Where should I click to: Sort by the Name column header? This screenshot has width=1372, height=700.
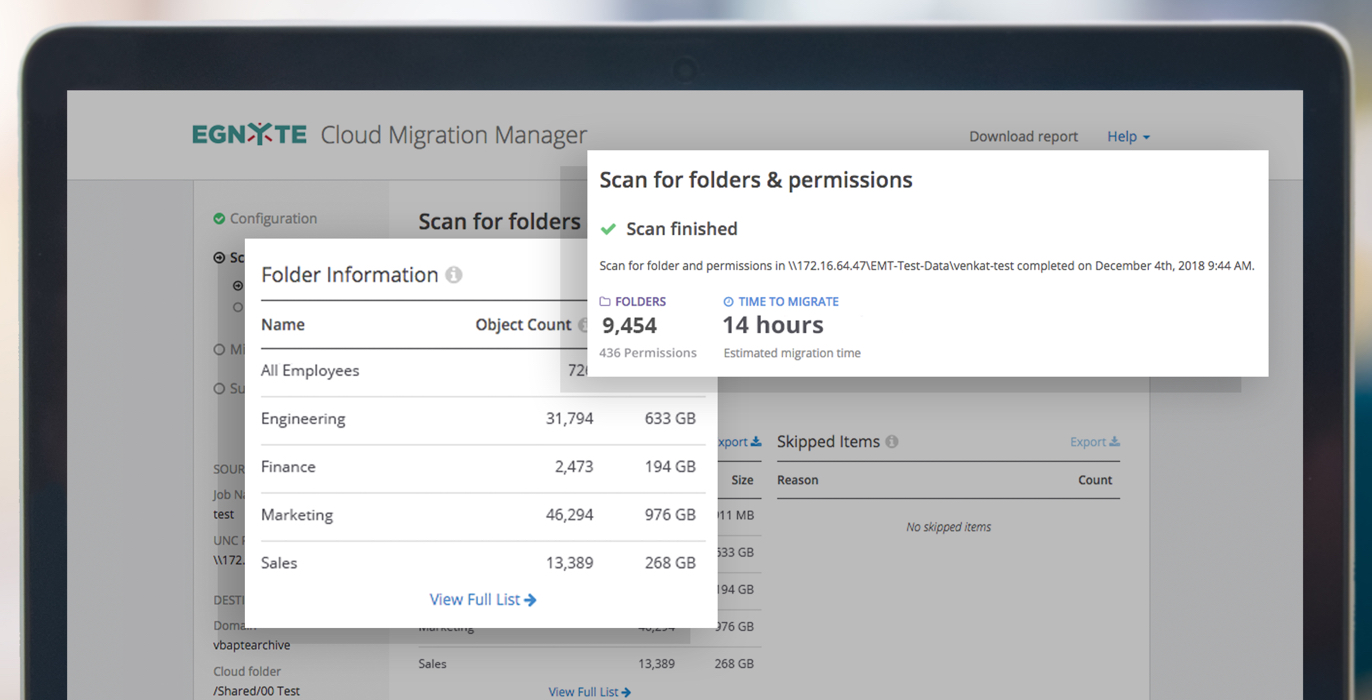pos(283,325)
